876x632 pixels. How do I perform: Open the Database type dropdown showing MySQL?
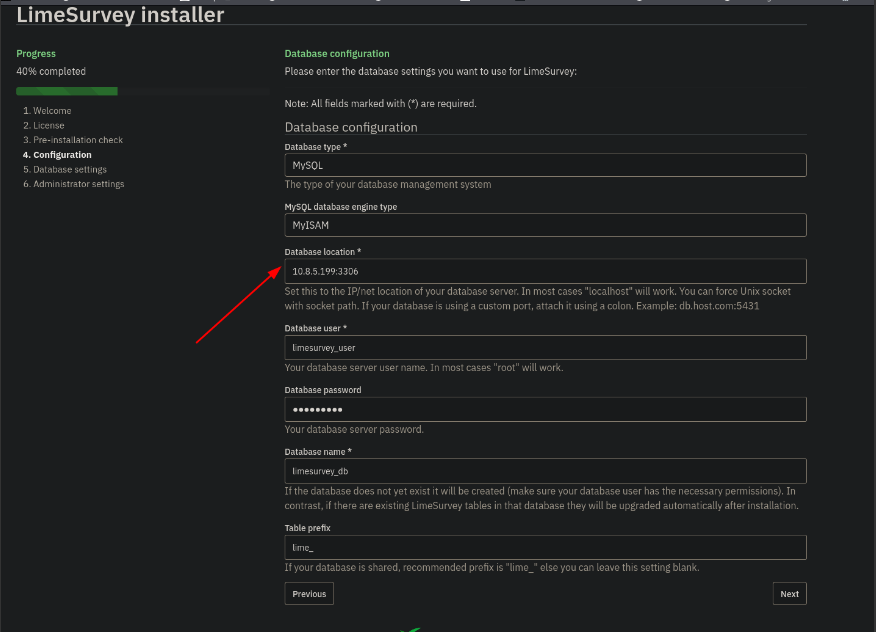click(545, 165)
